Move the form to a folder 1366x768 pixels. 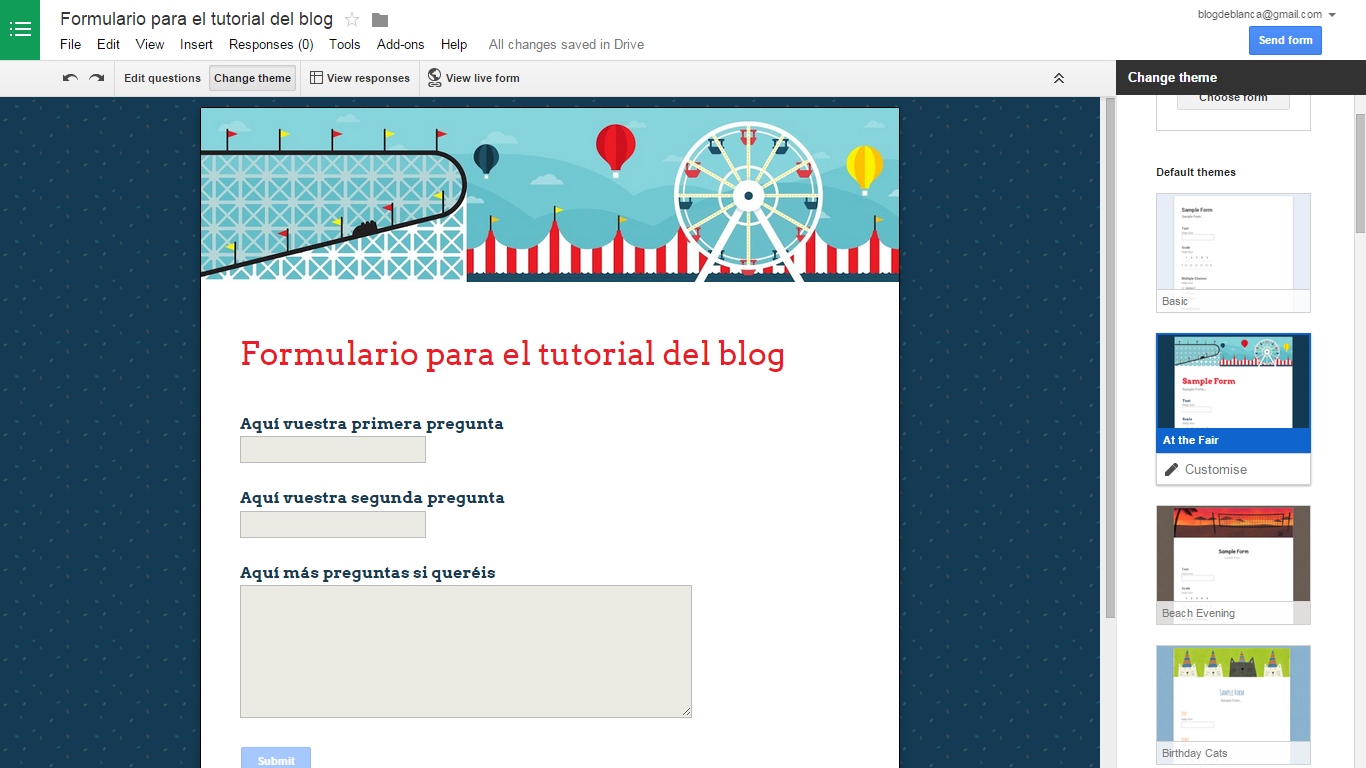378,18
